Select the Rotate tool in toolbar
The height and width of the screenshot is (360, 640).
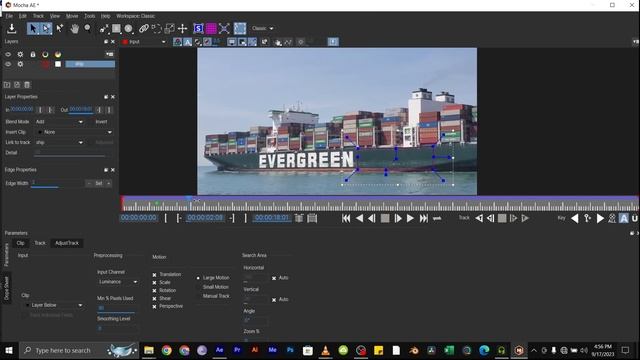tap(156, 28)
